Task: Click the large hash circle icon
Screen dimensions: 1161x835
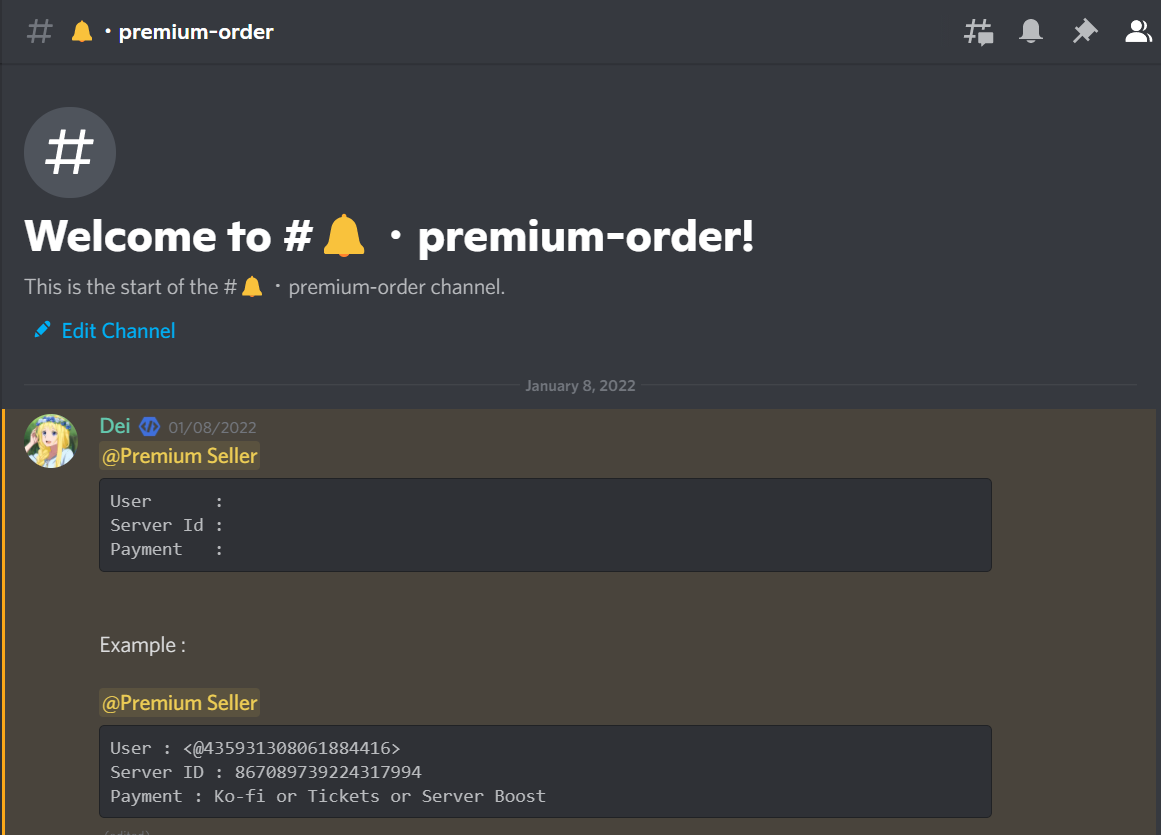Action: pyautogui.click(x=70, y=153)
